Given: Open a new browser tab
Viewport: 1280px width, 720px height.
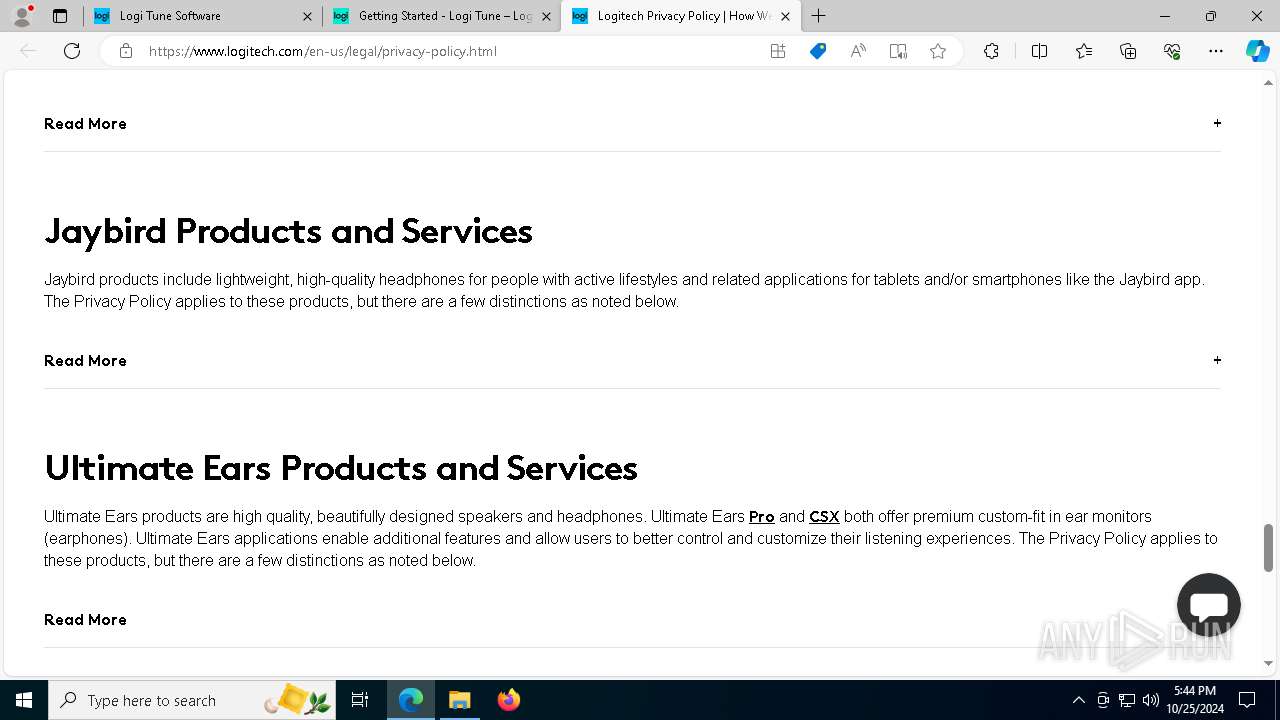Looking at the screenshot, I should click(819, 16).
